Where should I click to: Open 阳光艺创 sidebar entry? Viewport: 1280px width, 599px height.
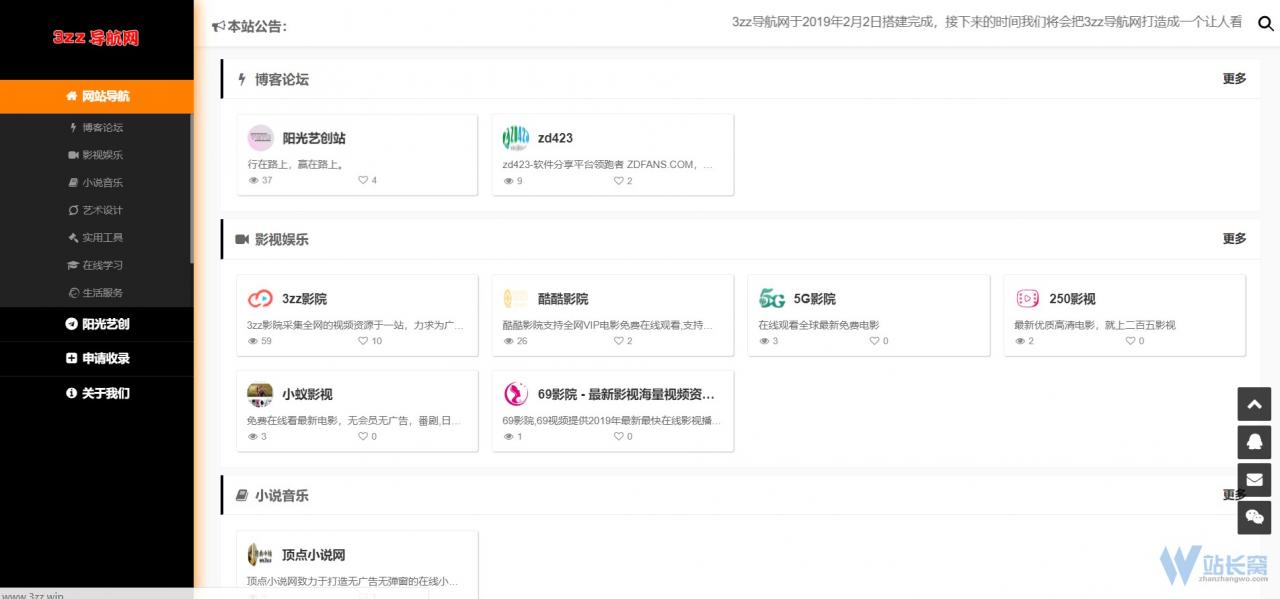click(x=96, y=324)
